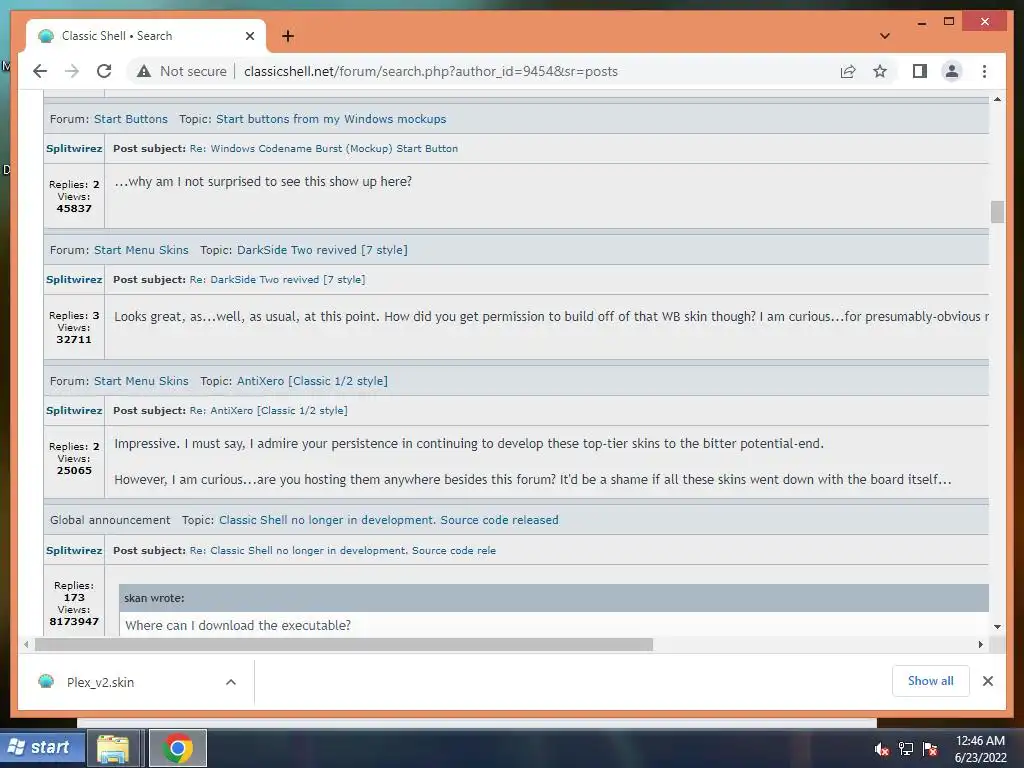Viewport: 1024px width, 768px height.
Task: Close the Classic Shell Search tab
Action: pos(249,36)
